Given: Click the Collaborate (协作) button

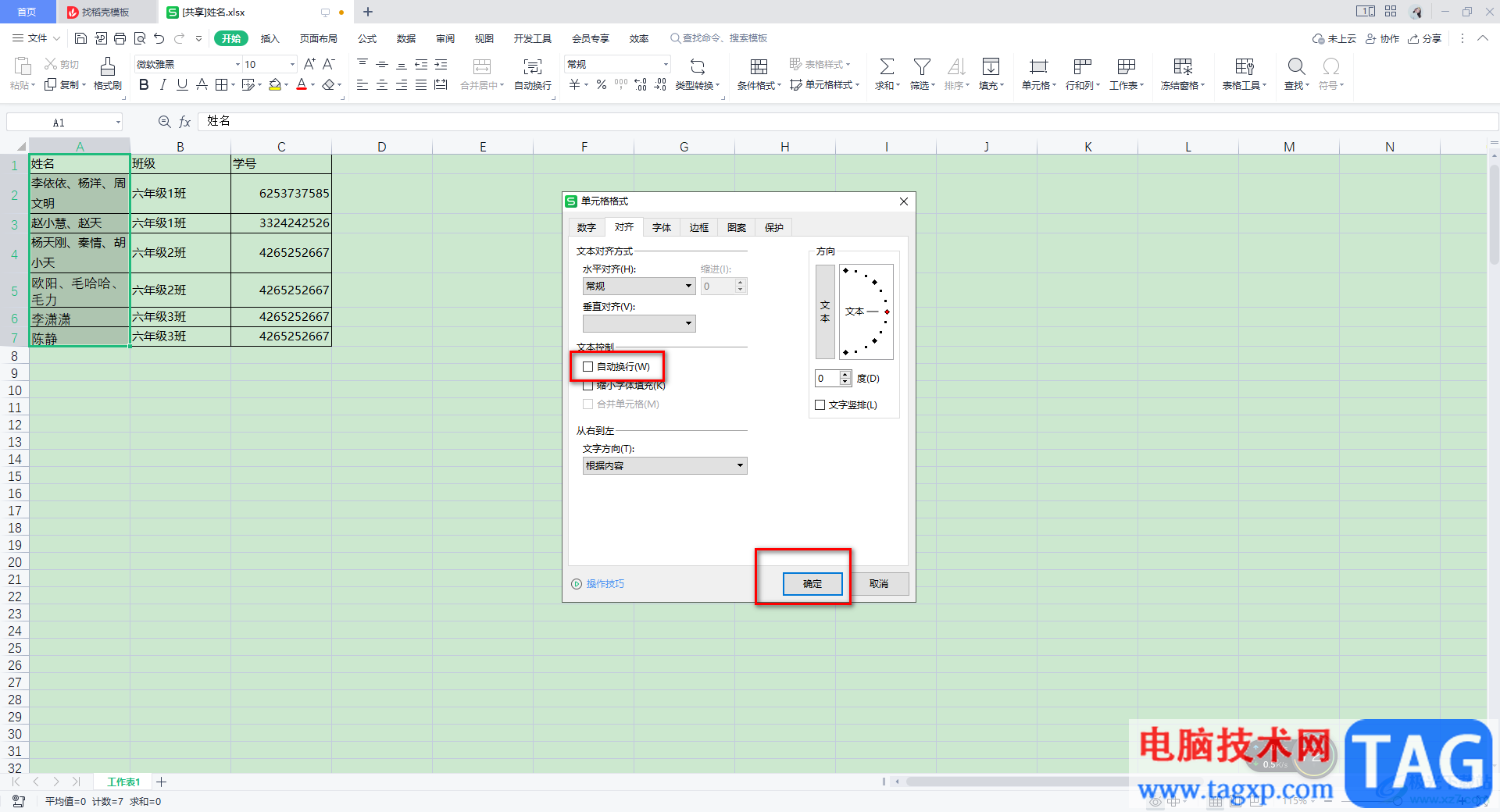Looking at the screenshot, I should [x=1382, y=38].
